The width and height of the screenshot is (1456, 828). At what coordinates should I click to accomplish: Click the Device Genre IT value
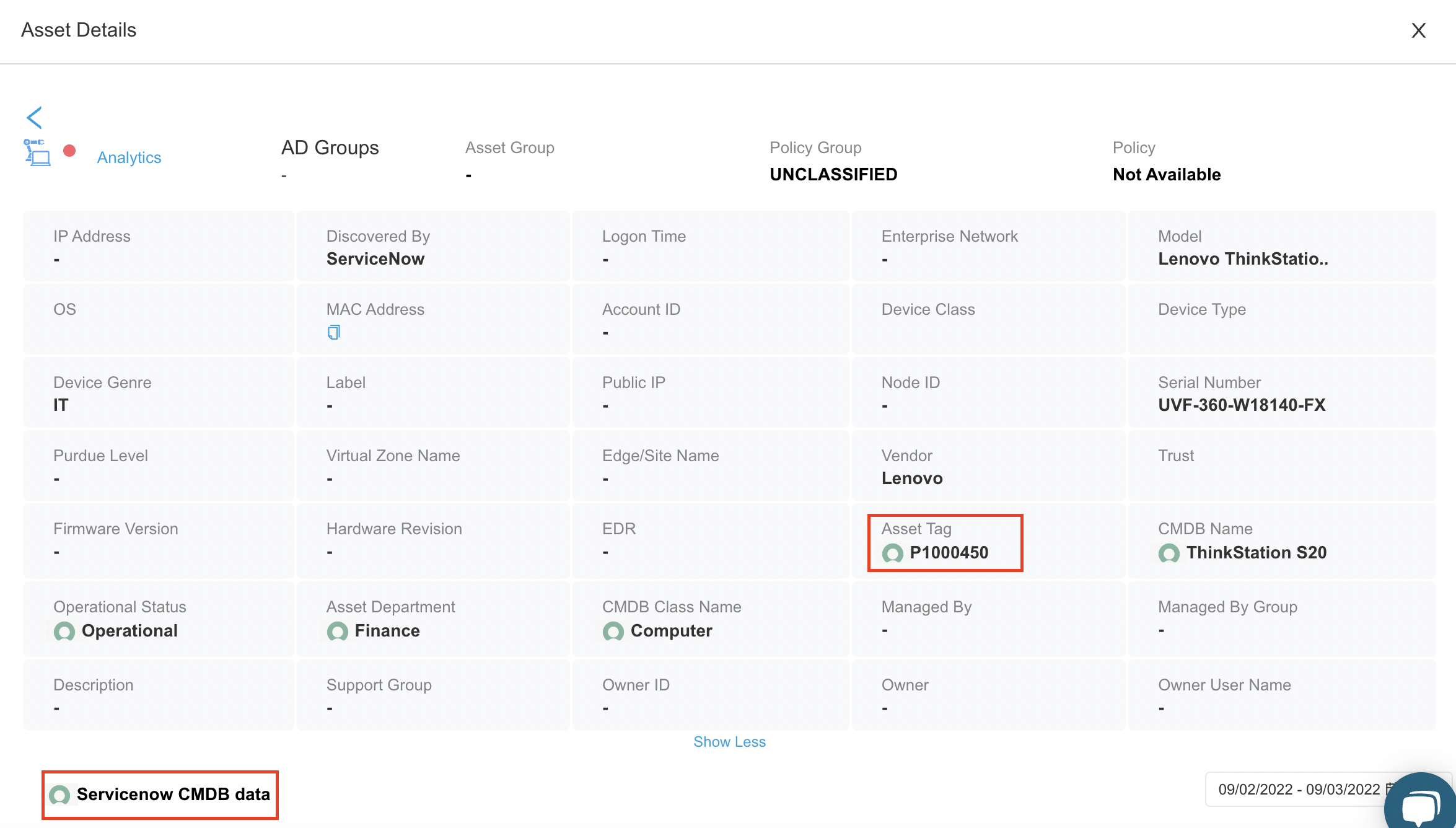(x=61, y=405)
